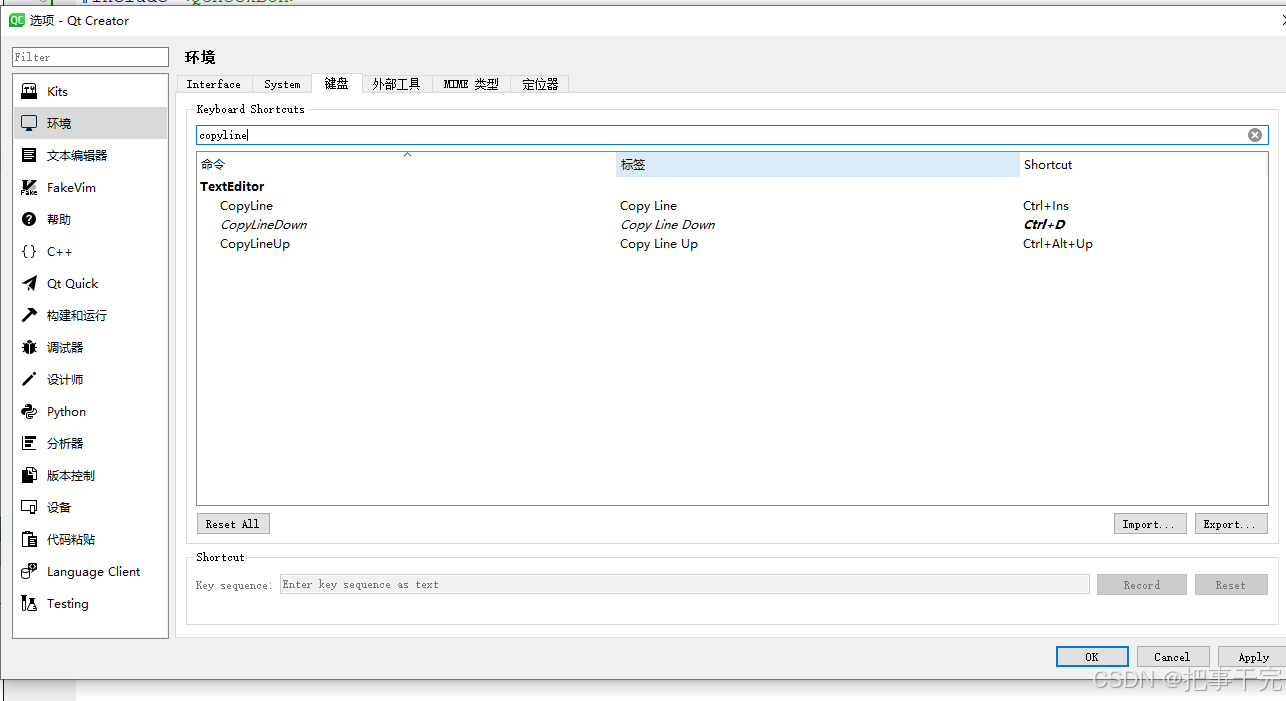
Task: Click the Cancel button
Action: pos(1172,657)
